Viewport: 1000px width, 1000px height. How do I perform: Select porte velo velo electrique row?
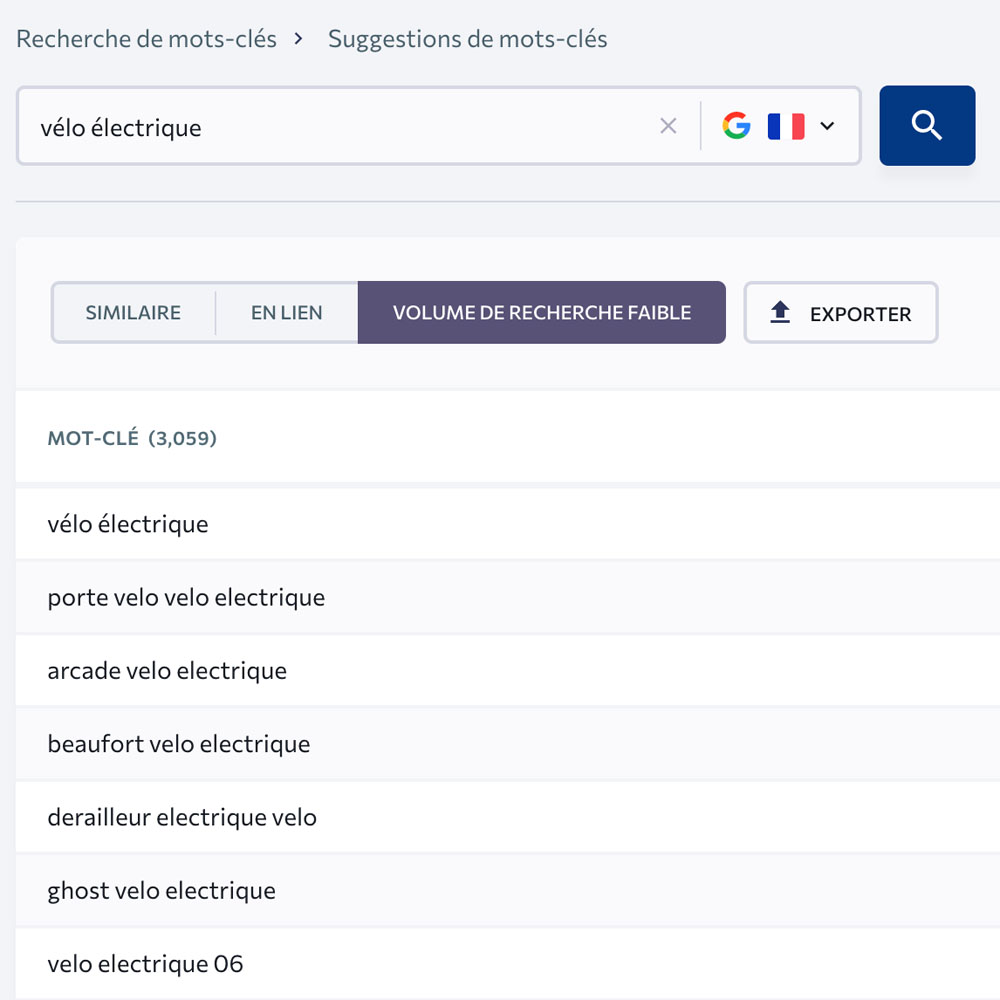pos(508,598)
